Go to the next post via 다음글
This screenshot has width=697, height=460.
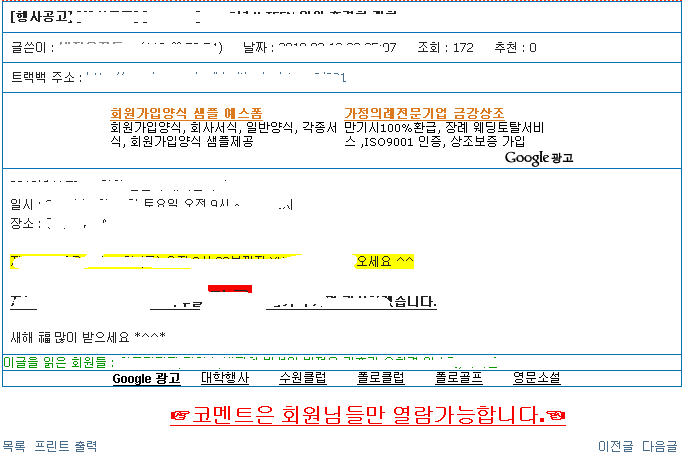click(660, 446)
